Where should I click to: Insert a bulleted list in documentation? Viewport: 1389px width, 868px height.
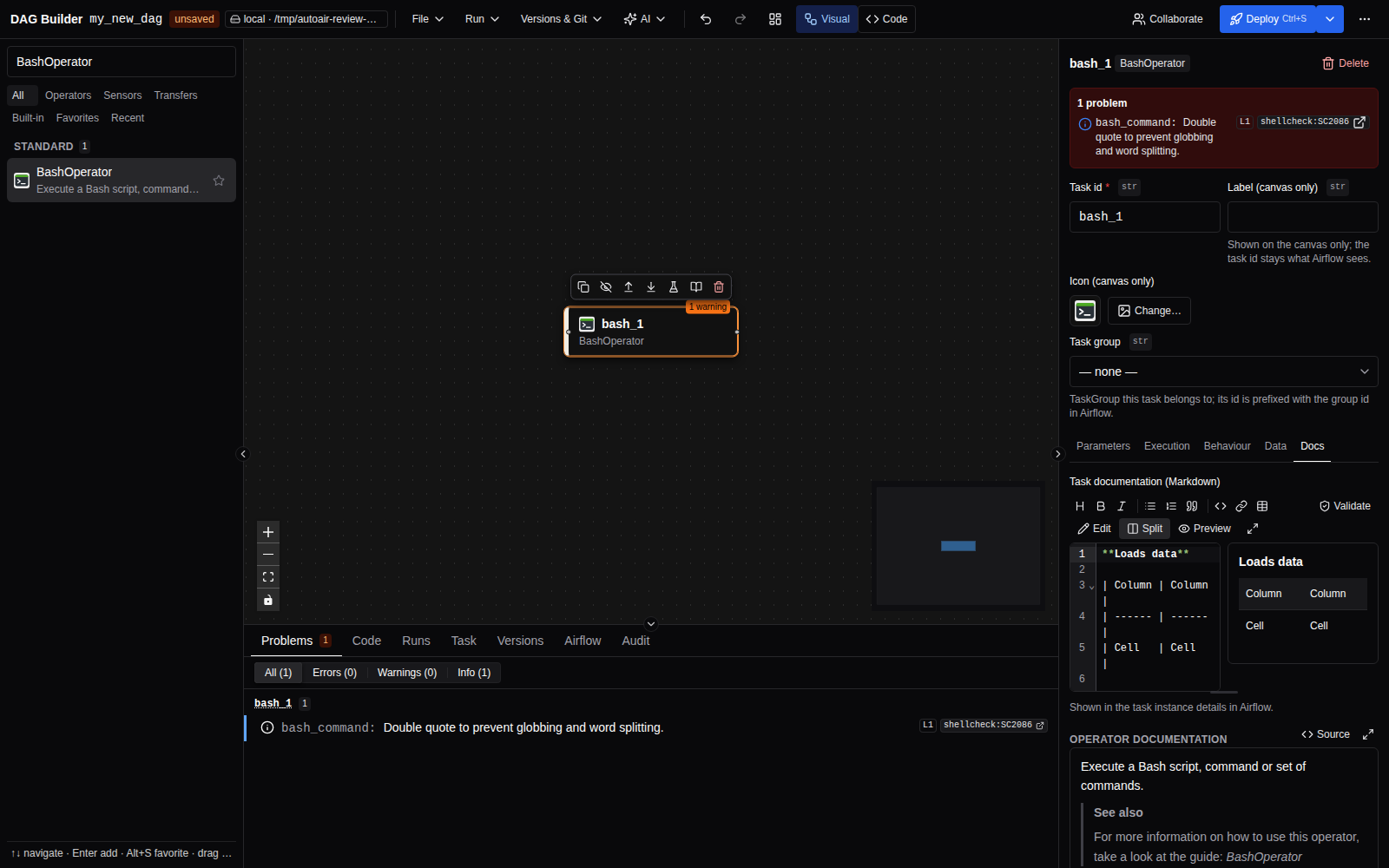[1150, 506]
